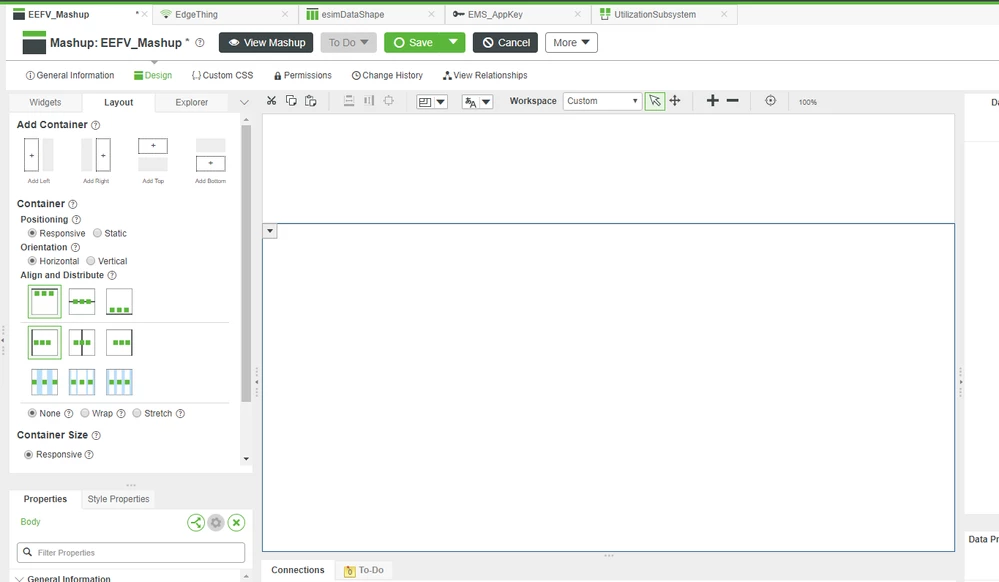The width and height of the screenshot is (999, 582).
Task: Select Responsive positioning radio button
Action: click(32, 233)
